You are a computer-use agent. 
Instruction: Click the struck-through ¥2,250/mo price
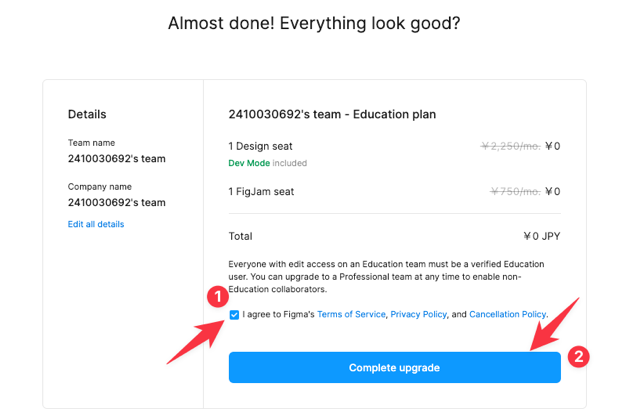pyautogui.click(x=511, y=146)
